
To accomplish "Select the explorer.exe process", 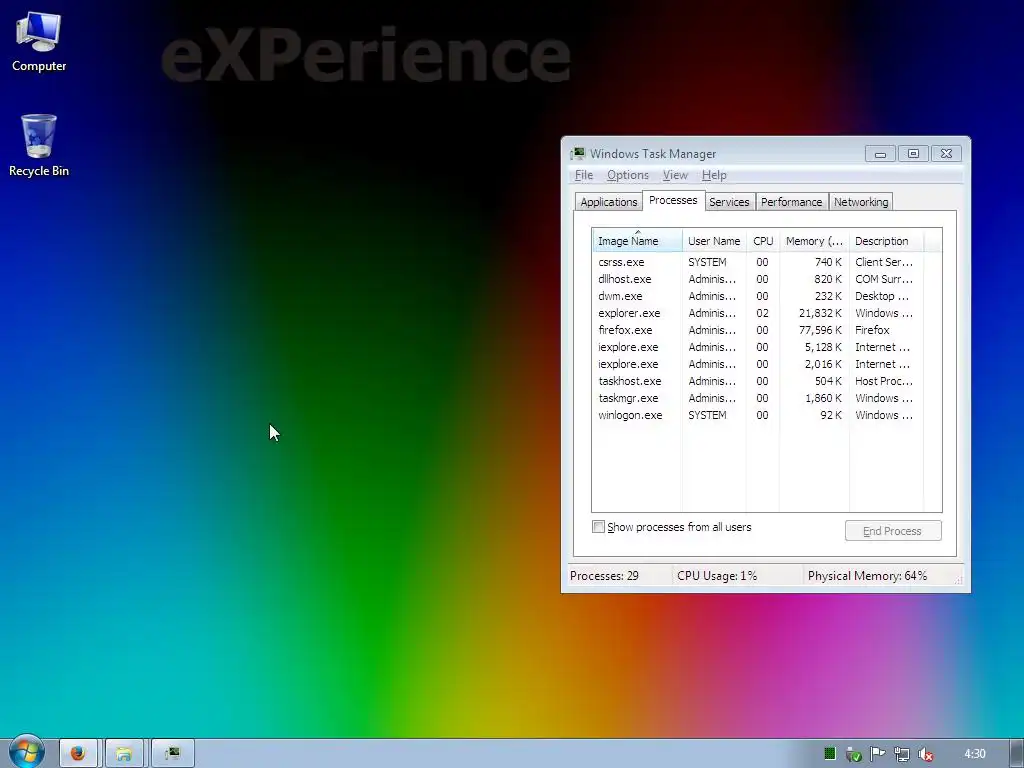I will [758, 313].
